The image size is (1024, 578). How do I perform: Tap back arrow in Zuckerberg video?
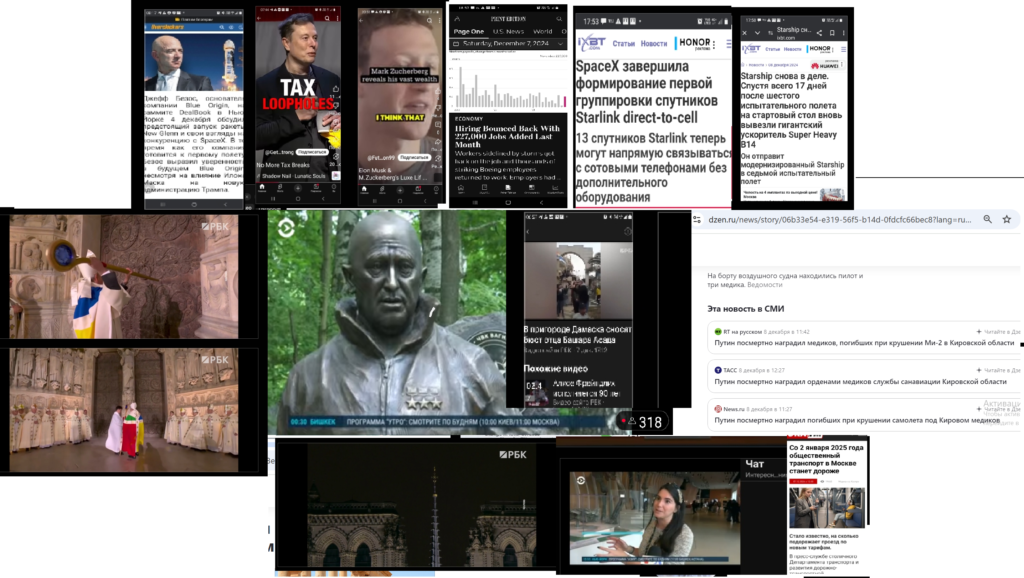point(361,20)
